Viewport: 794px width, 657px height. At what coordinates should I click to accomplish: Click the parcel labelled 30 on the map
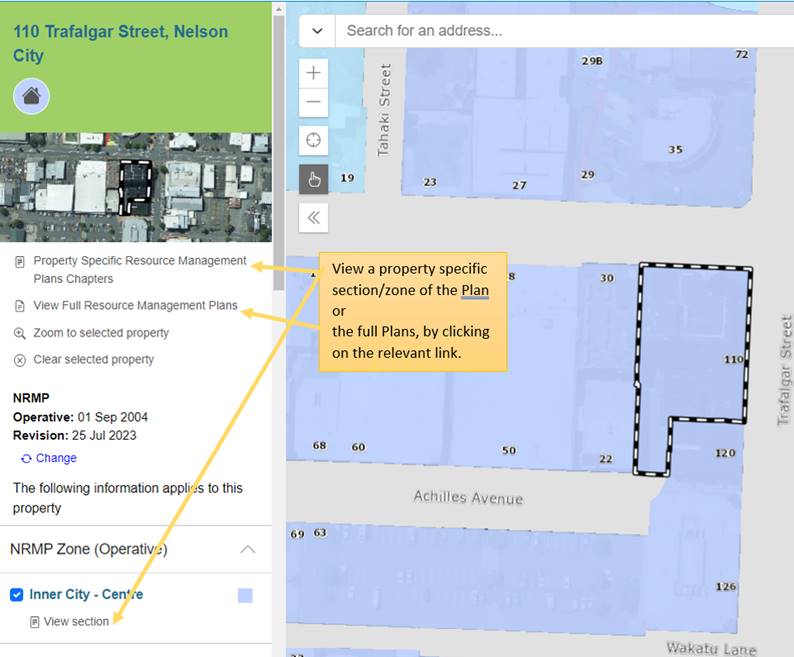point(607,278)
